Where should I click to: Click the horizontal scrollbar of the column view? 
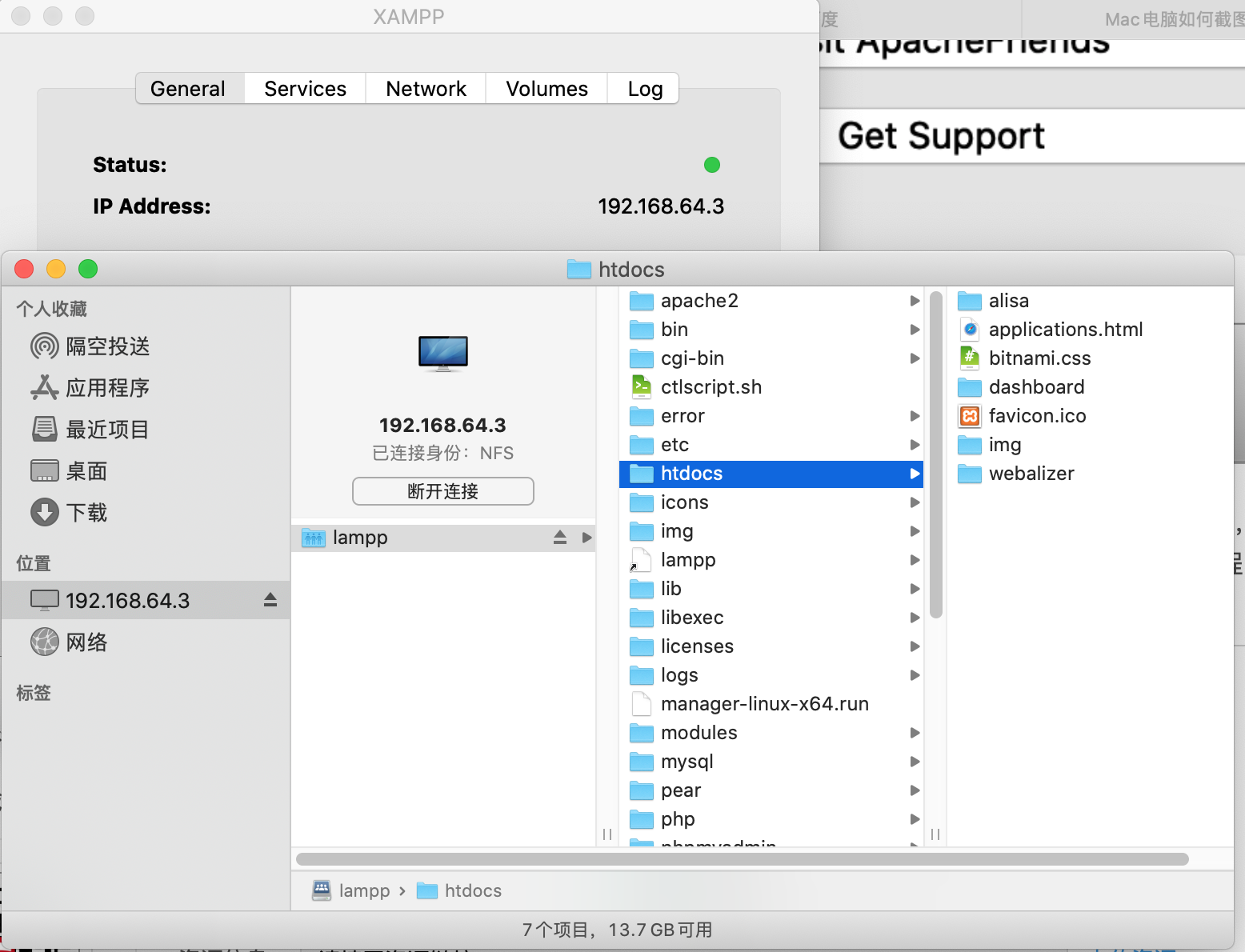pyautogui.click(x=743, y=859)
